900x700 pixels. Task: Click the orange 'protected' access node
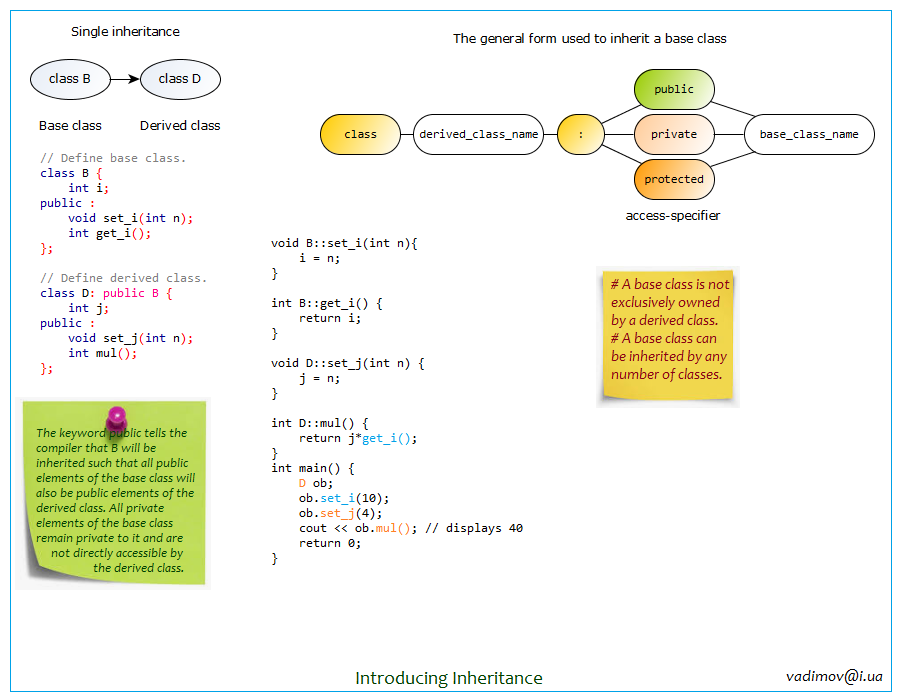pos(674,179)
